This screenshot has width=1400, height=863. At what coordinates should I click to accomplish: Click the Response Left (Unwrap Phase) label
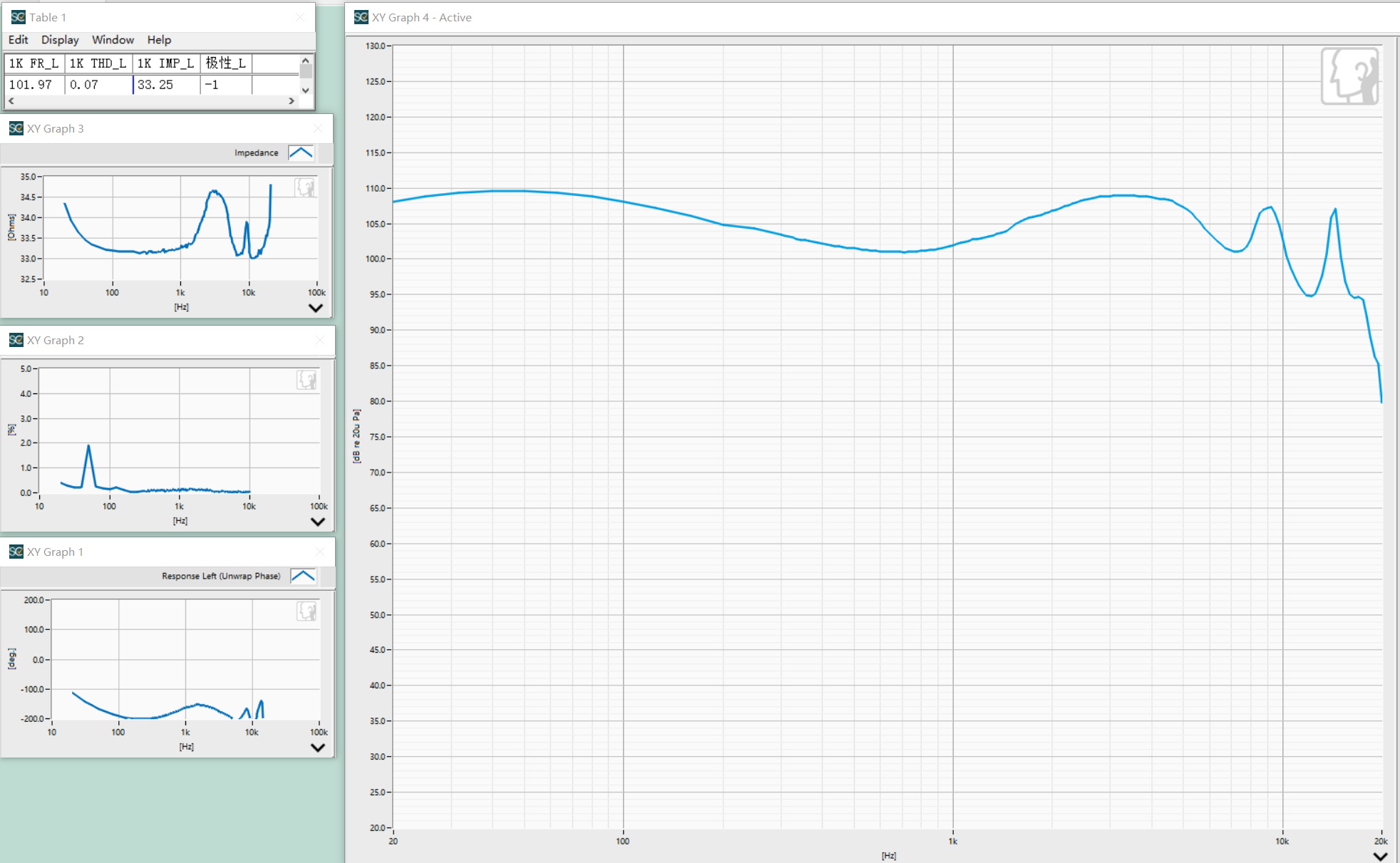[221, 576]
